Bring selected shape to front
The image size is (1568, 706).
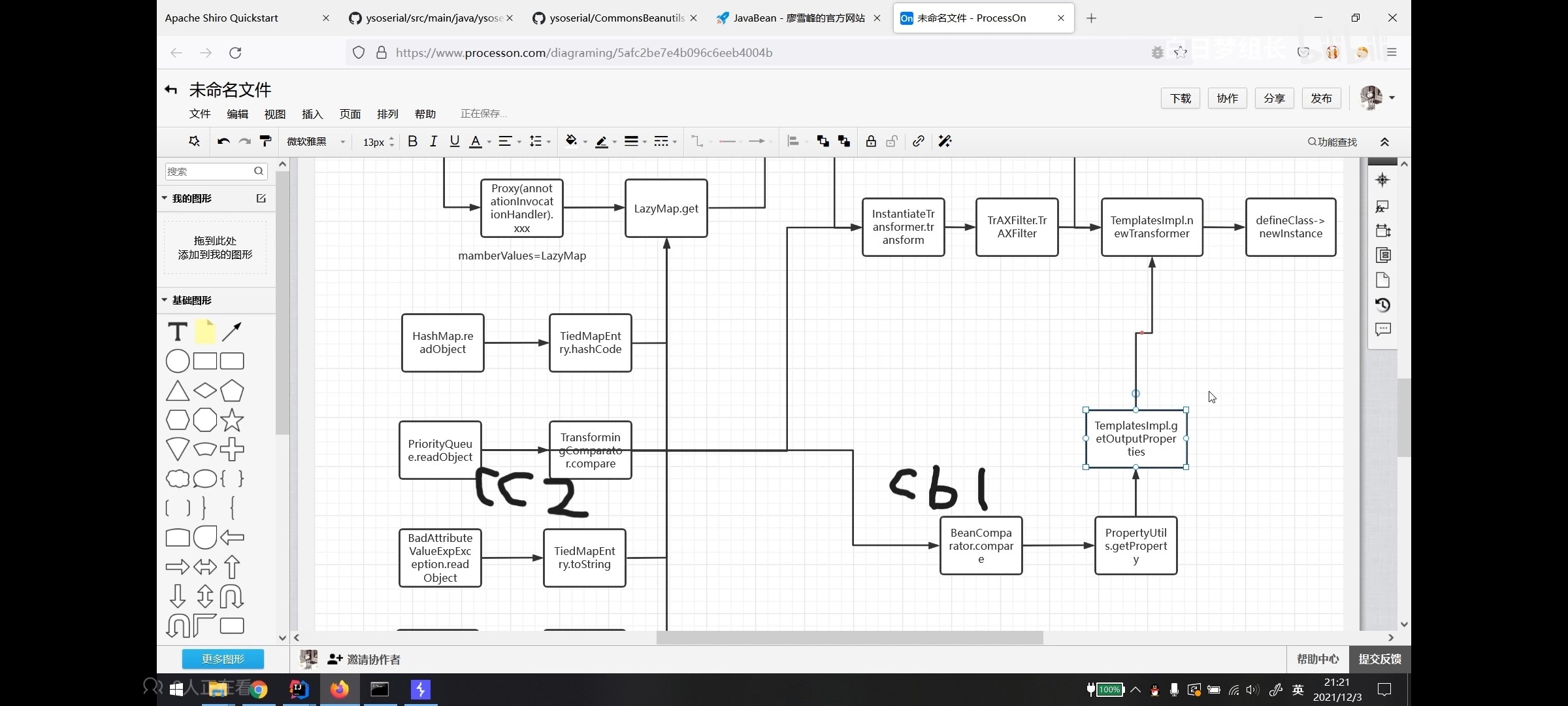(x=823, y=141)
